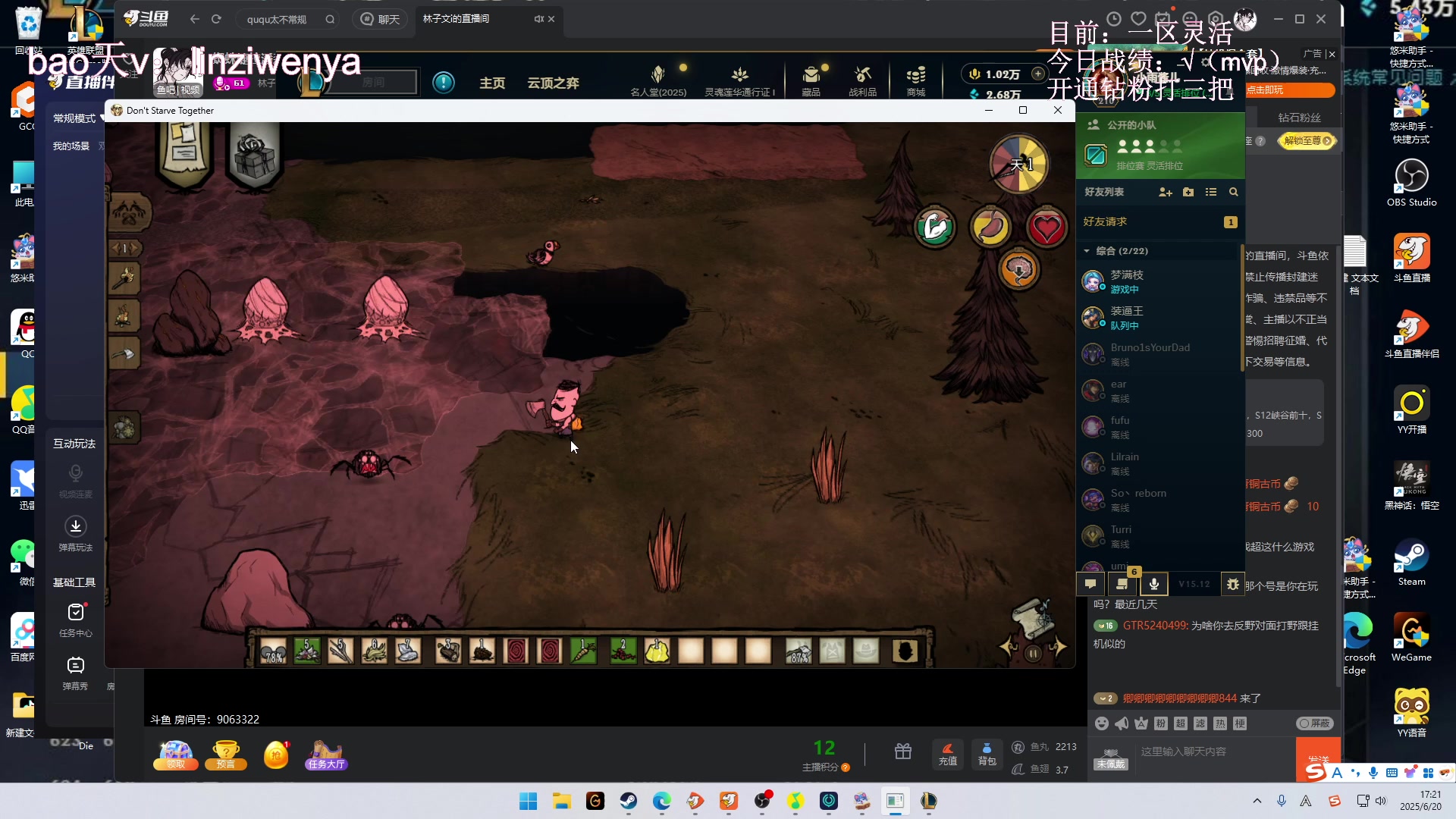The height and width of the screenshot is (819, 1456).
Task: Toggle the 超 filter in chat toolbar
Action: (1181, 723)
